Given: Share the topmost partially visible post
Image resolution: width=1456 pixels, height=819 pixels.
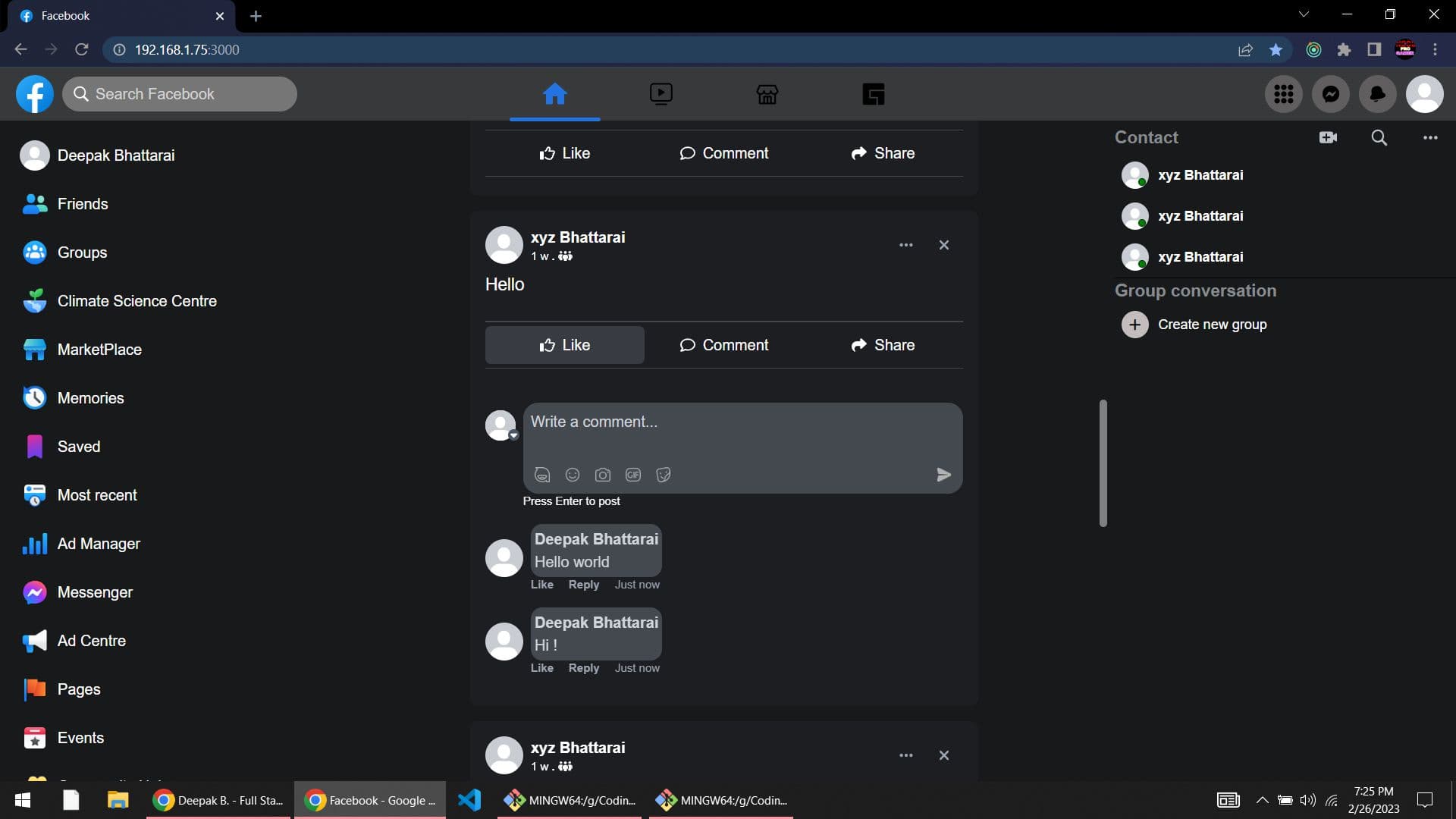Looking at the screenshot, I should point(883,153).
